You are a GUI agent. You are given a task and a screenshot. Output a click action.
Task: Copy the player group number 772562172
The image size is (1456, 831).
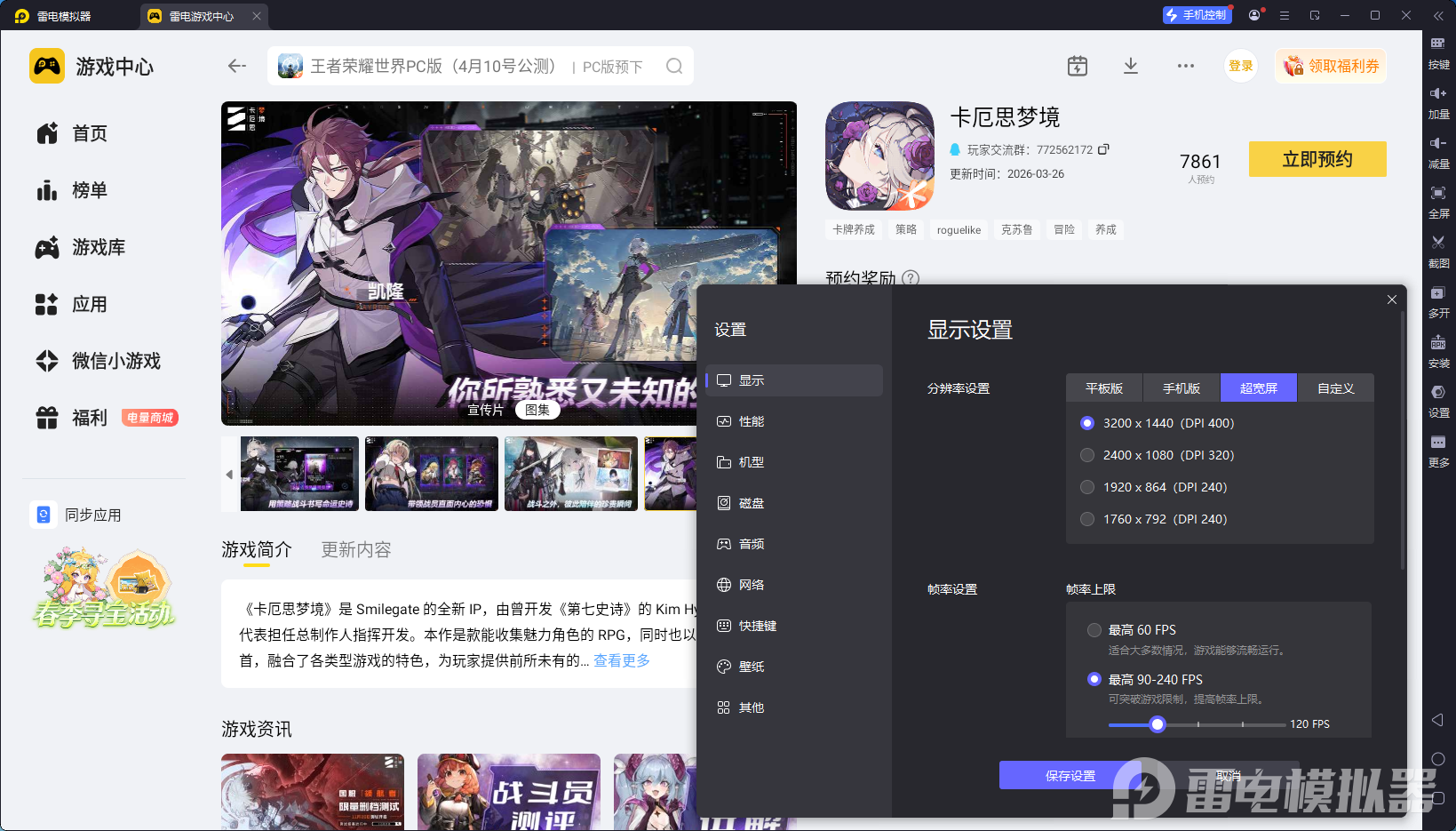[1103, 149]
